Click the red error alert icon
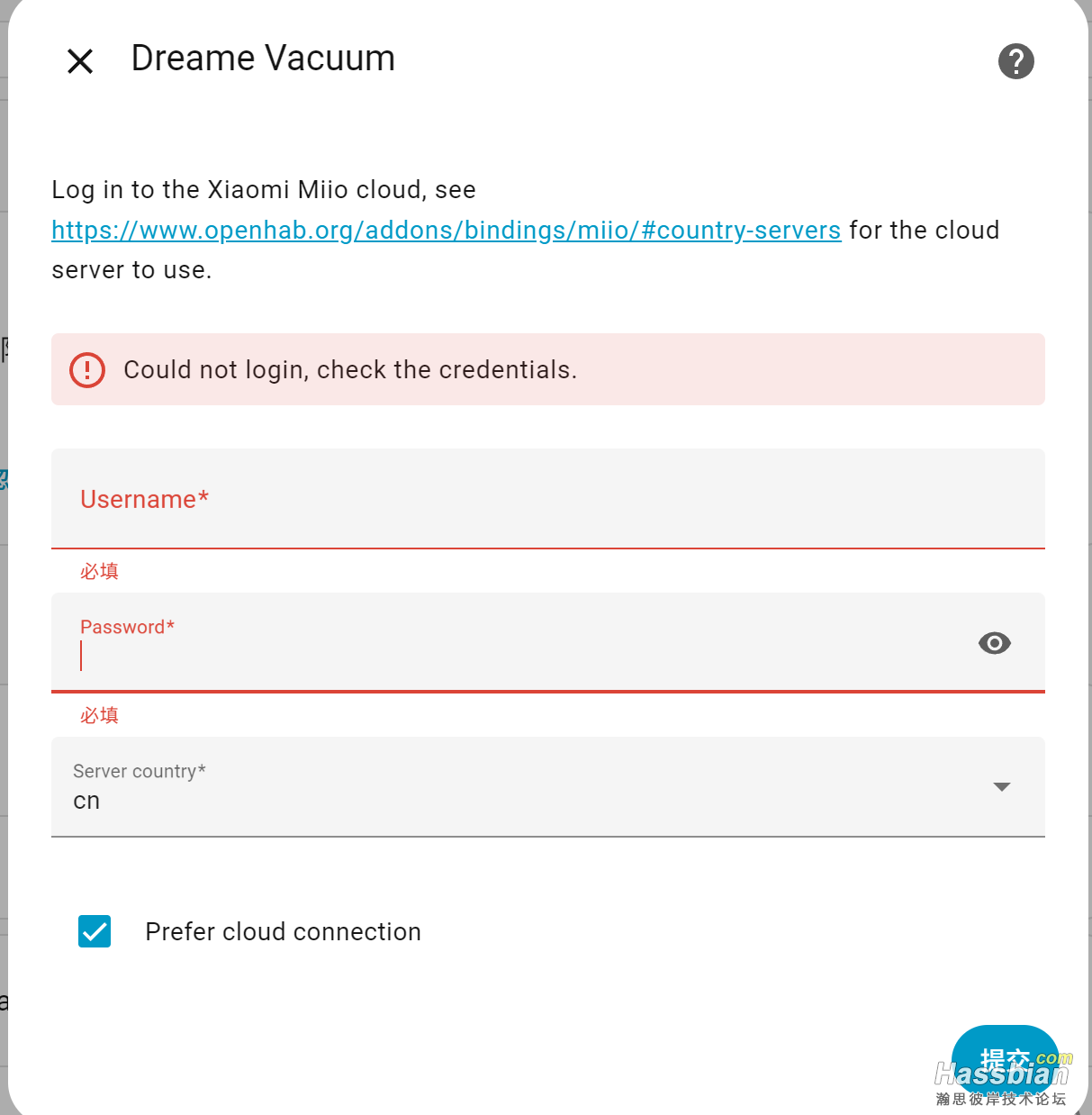Image resolution: width=1092 pixels, height=1115 pixels. click(87, 369)
